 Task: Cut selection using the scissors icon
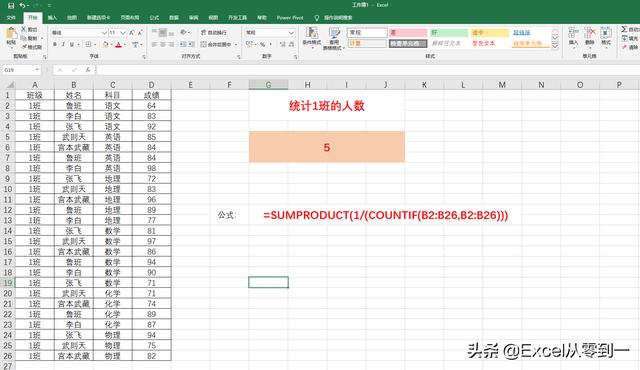(29, 29)
